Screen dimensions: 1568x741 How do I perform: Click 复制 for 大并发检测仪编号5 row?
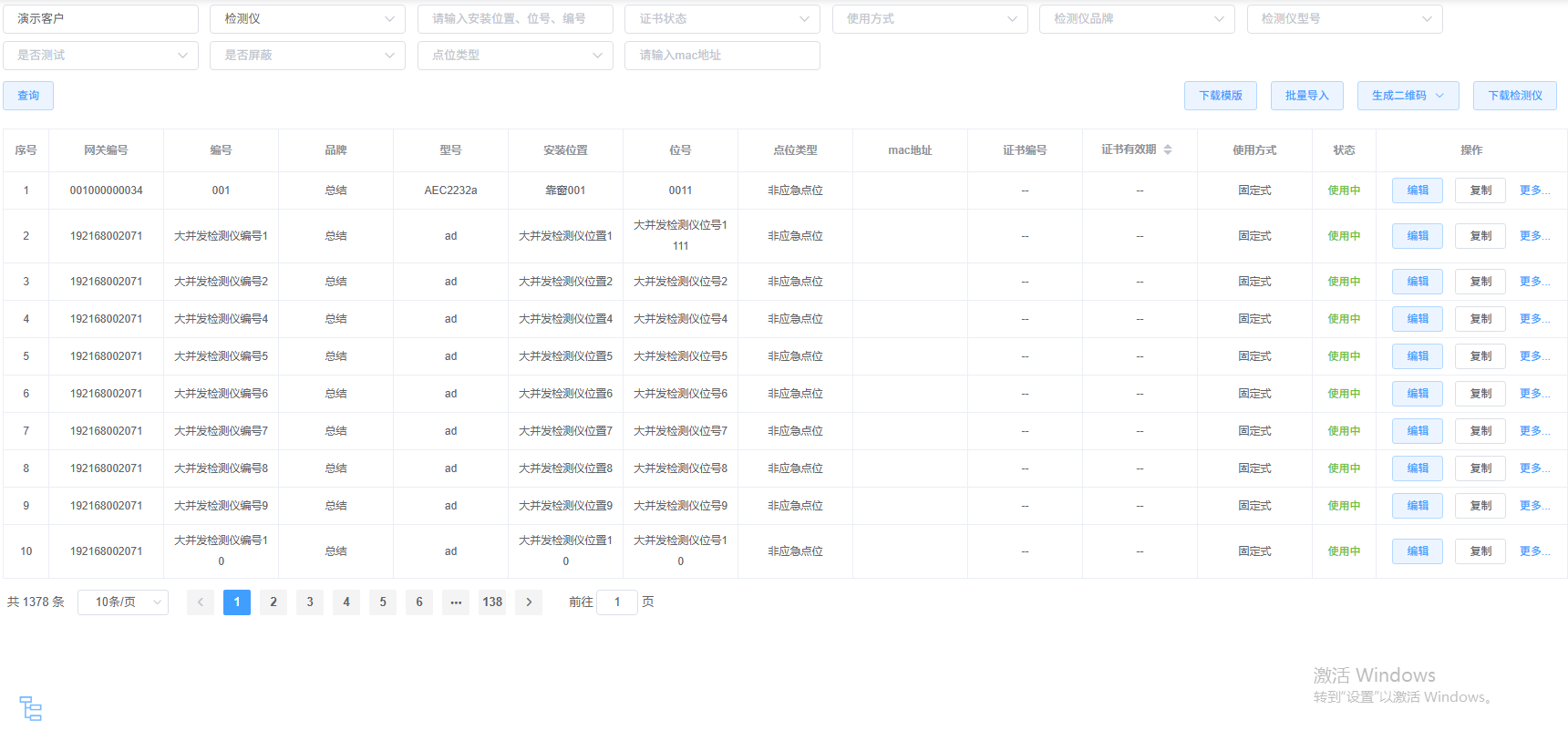coord(1480,356)
